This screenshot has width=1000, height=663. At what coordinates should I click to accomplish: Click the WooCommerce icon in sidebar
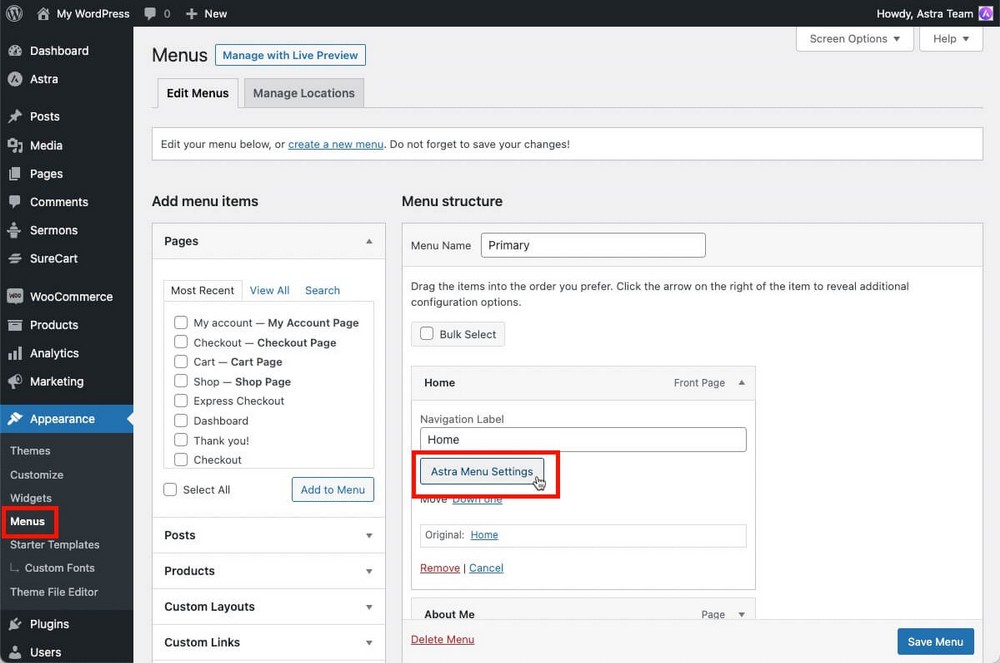pyautogui.click(x=15, y=296)
